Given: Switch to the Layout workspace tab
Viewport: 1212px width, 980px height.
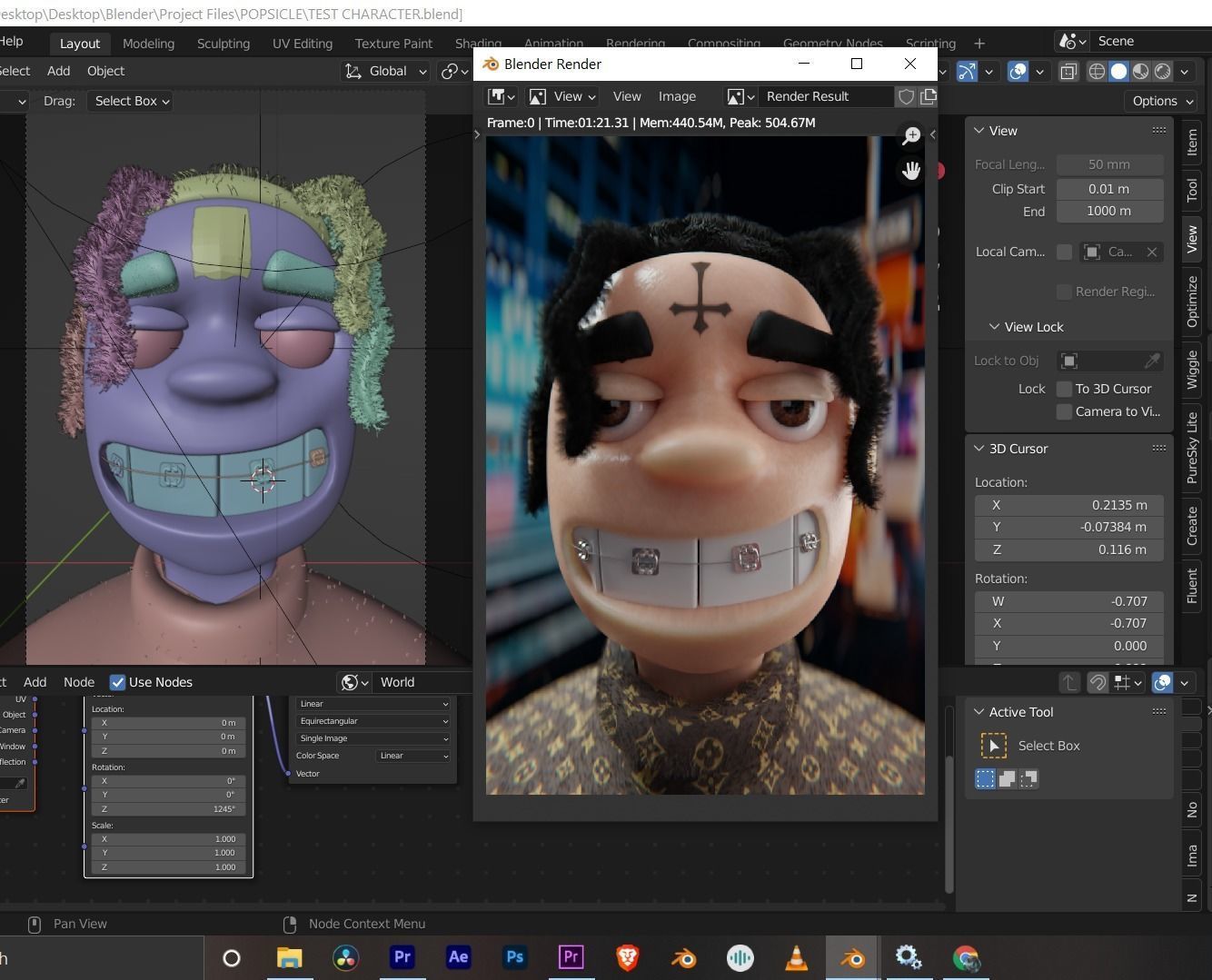Looking at the screenshot, I should (80, 43).
